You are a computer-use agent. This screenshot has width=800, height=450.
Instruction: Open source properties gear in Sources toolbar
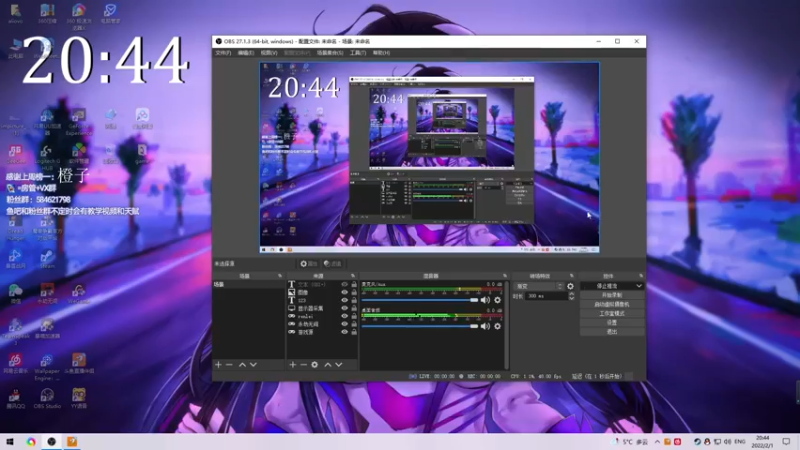tap(315, 365)
